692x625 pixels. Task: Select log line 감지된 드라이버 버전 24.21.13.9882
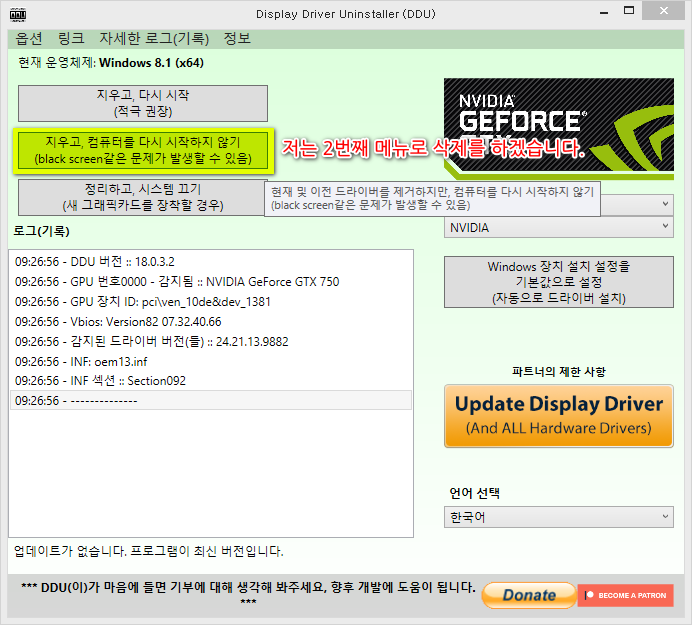(x=211, y=341)
